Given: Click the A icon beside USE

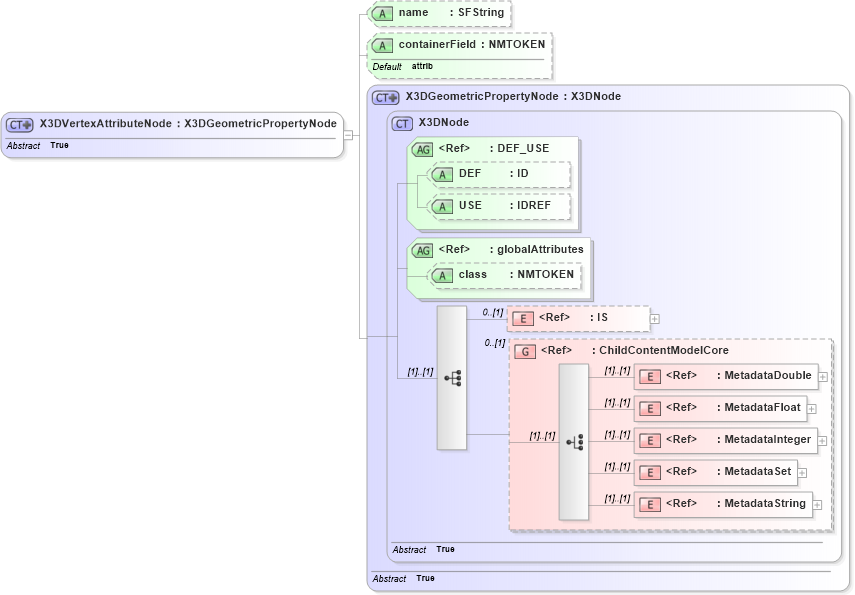Looking at the screenshot, I should point(442,207).
